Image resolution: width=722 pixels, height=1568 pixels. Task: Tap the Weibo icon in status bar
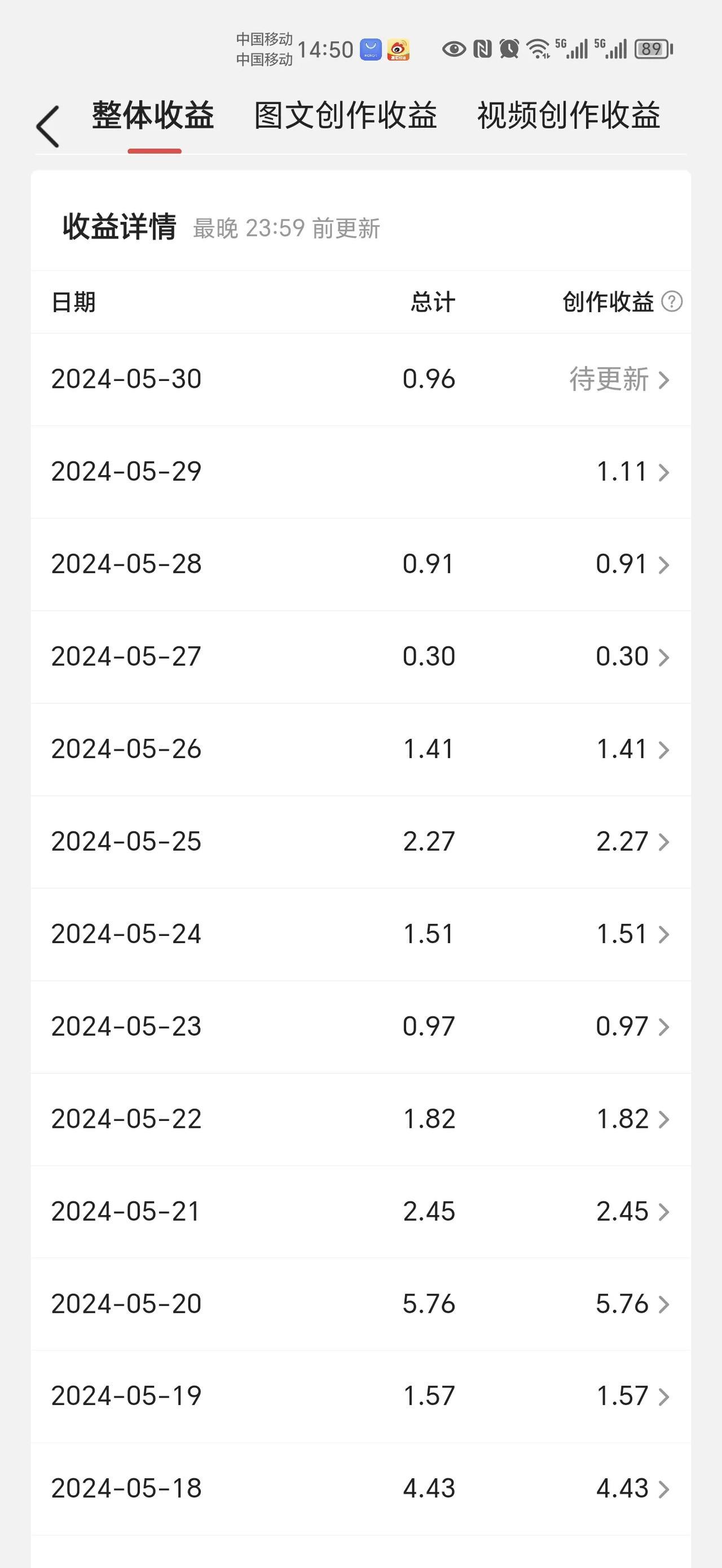pyautogui.click(x=398, y=49)
